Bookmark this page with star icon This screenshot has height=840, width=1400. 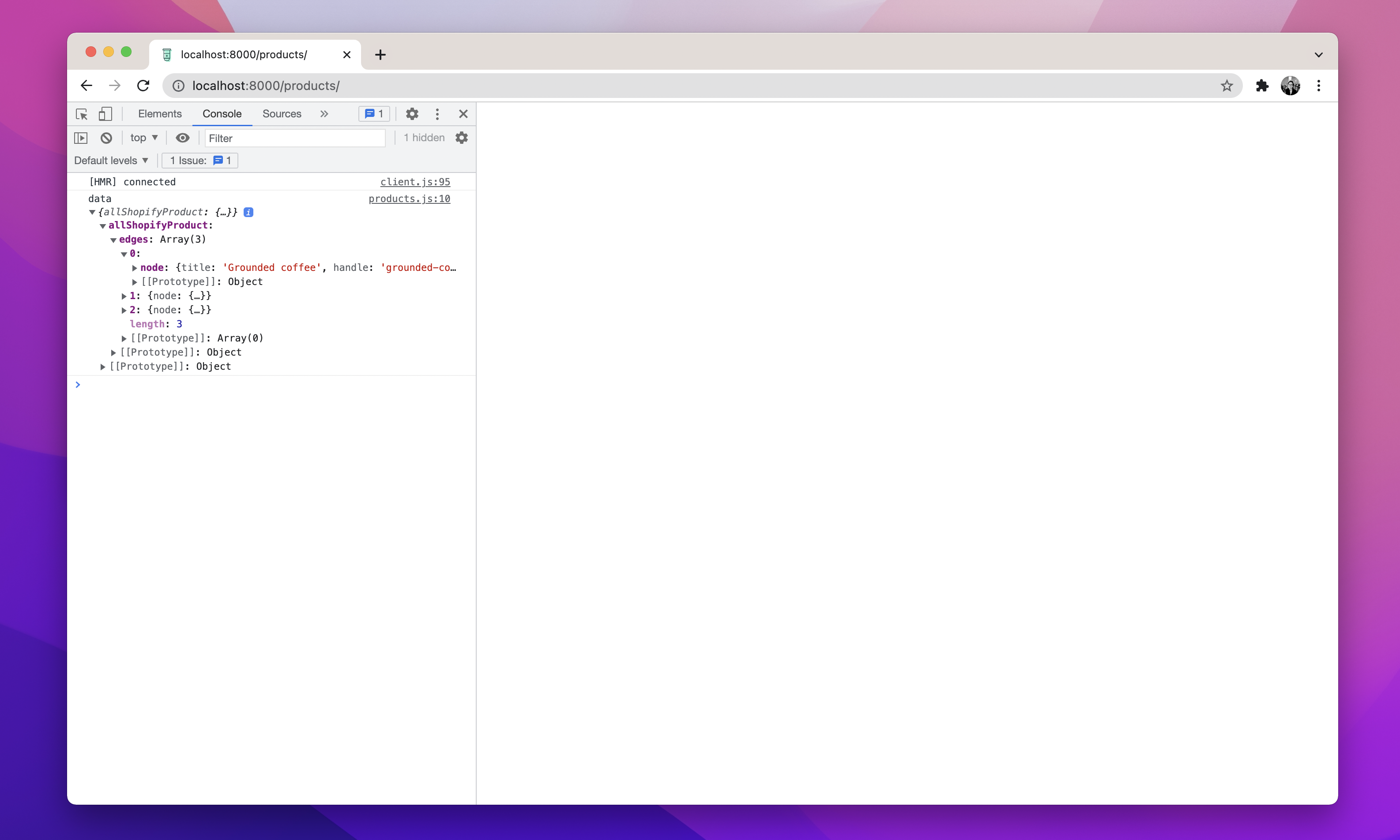[x=1226, y=86]
